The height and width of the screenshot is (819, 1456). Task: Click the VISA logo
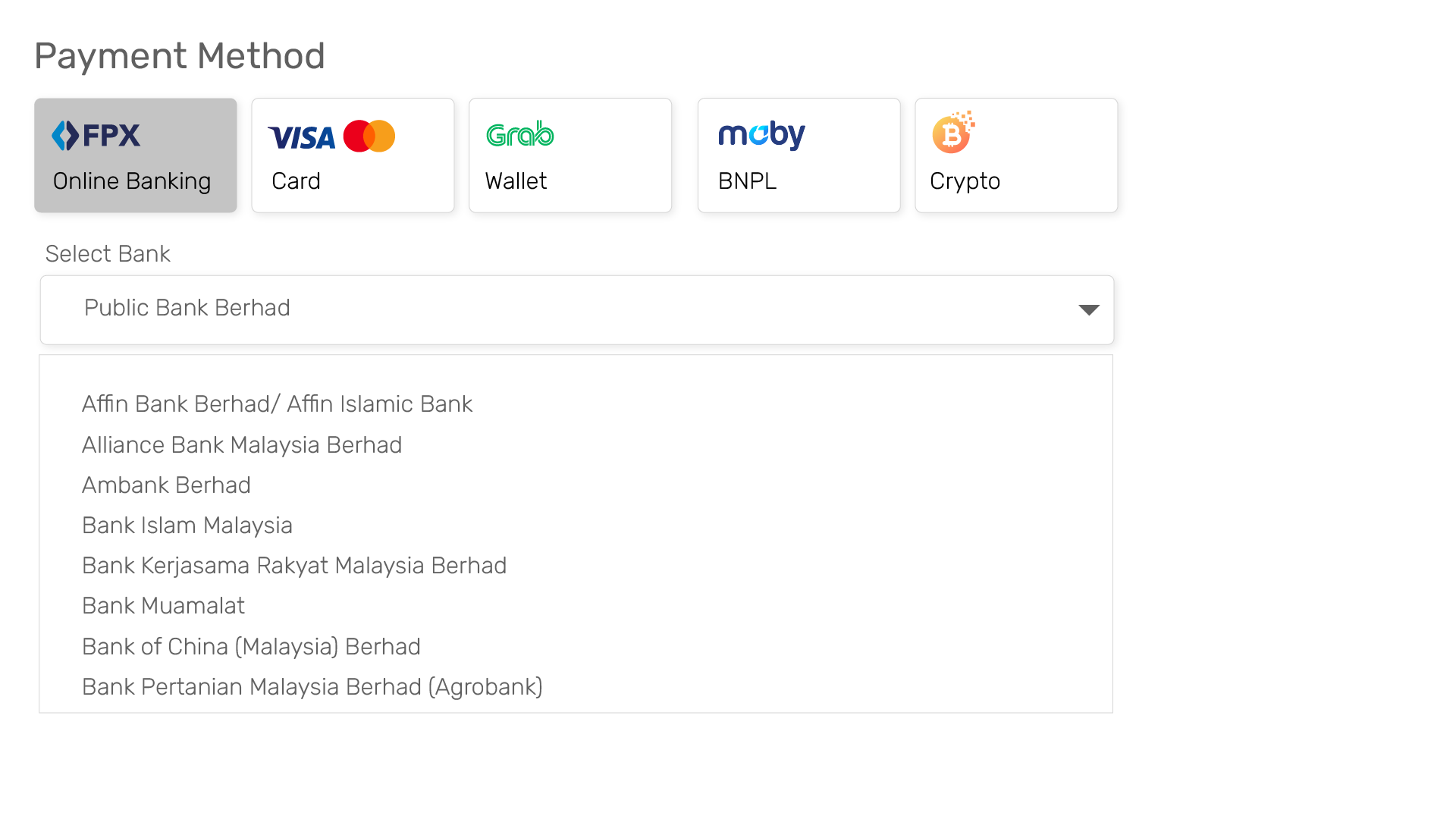tap(302, 137)
